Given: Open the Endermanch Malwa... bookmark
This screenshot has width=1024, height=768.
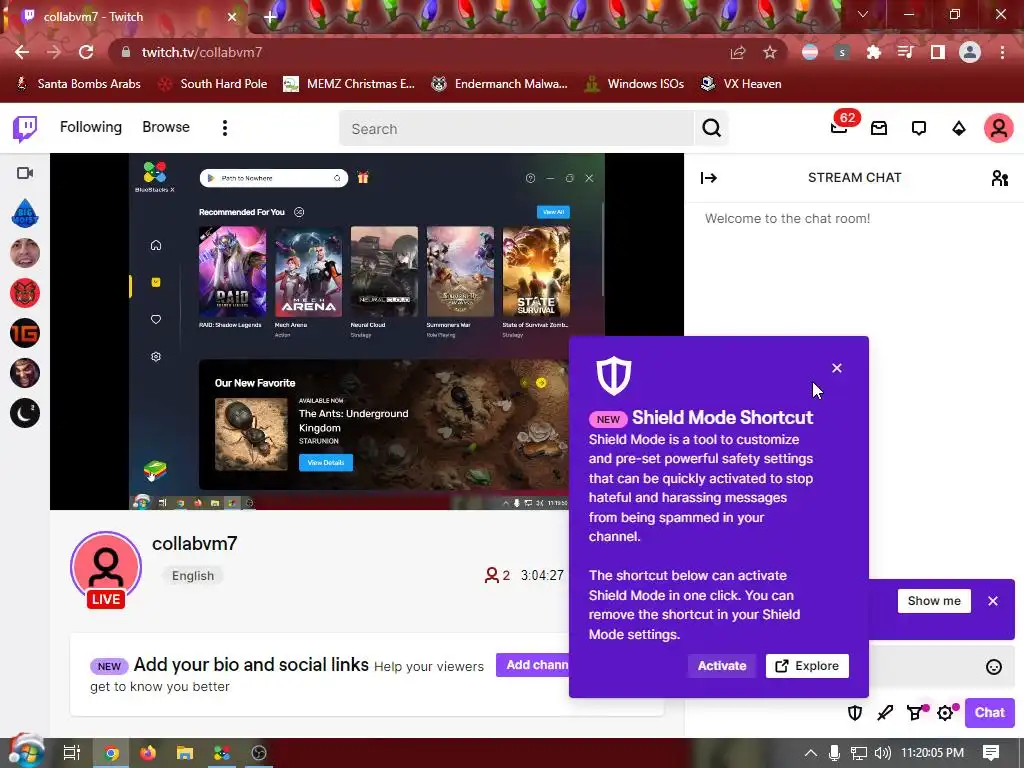Looking at the screenshot, I should pyautogui.click(x=500, y=84).
